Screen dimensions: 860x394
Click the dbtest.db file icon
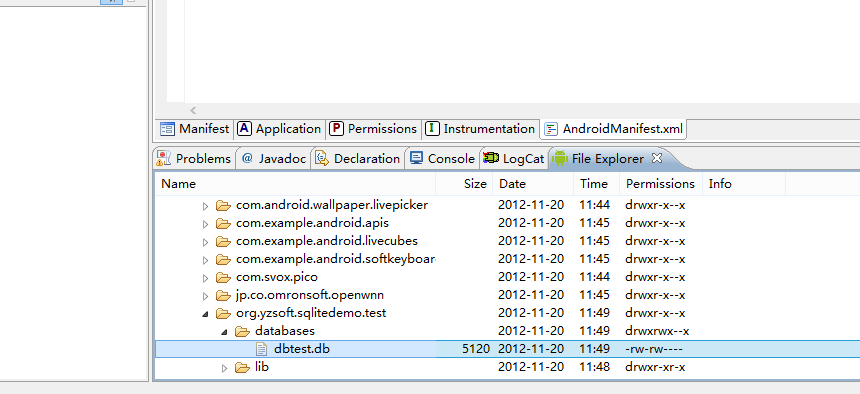click(x=262, y=348)
